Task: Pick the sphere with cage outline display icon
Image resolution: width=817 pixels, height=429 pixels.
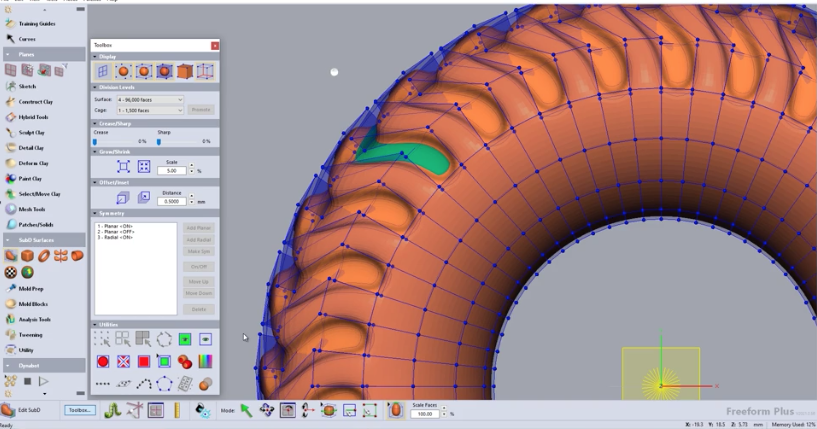Action: (144, 71)
